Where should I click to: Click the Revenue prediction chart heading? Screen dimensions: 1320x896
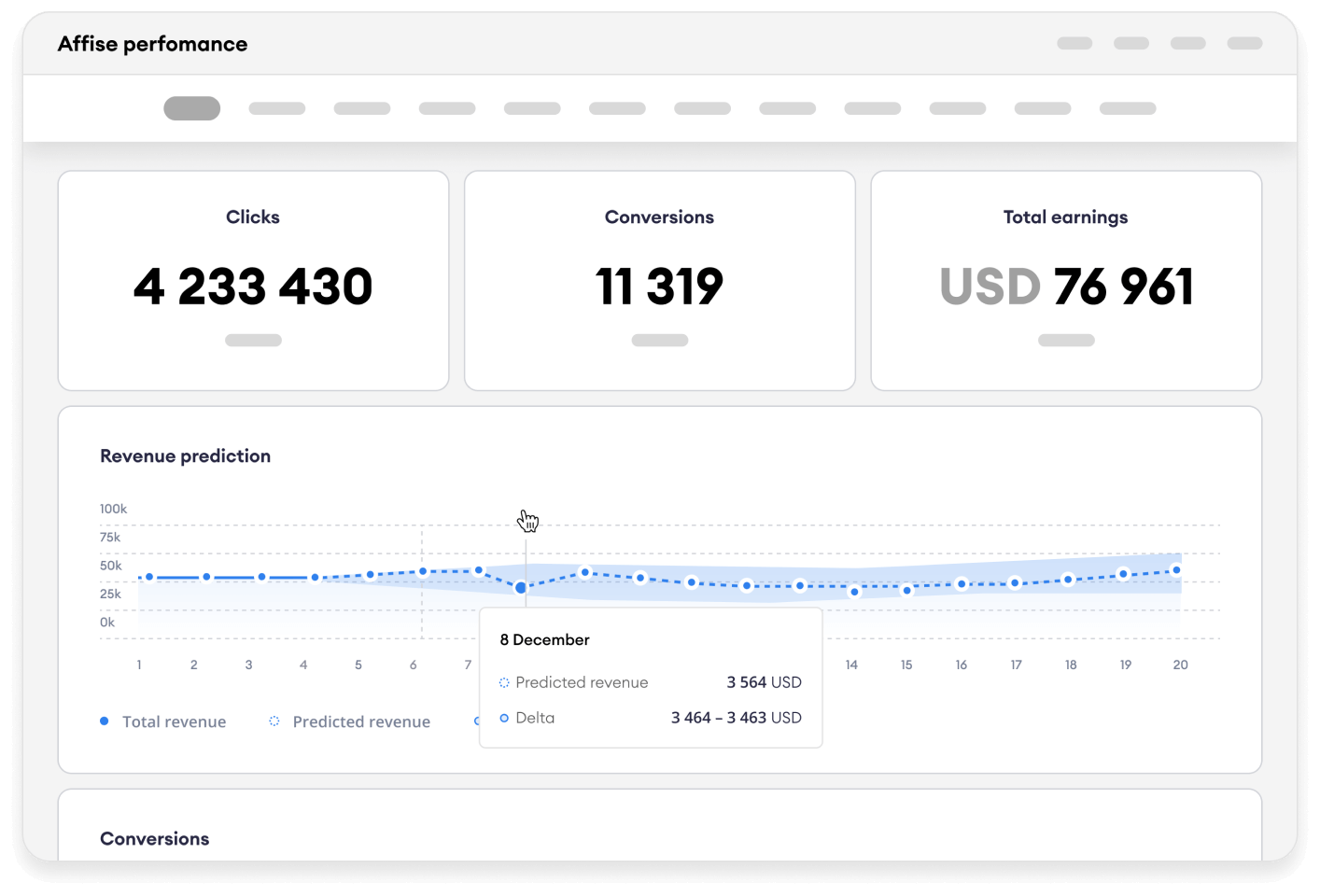(x=185, y=456)
